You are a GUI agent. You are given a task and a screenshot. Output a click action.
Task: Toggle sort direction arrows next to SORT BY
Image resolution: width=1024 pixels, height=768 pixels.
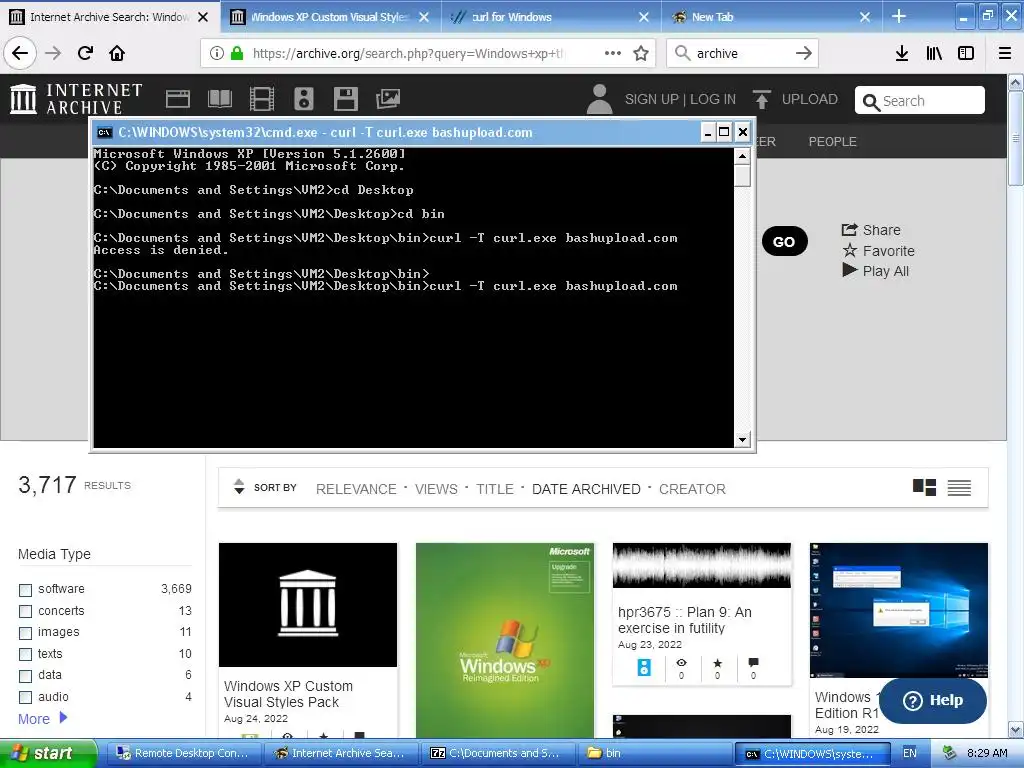click(x=239, y=487)
